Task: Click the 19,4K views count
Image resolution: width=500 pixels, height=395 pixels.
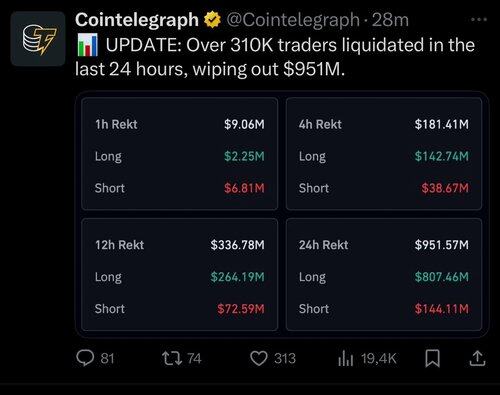Action: point(379,359)
